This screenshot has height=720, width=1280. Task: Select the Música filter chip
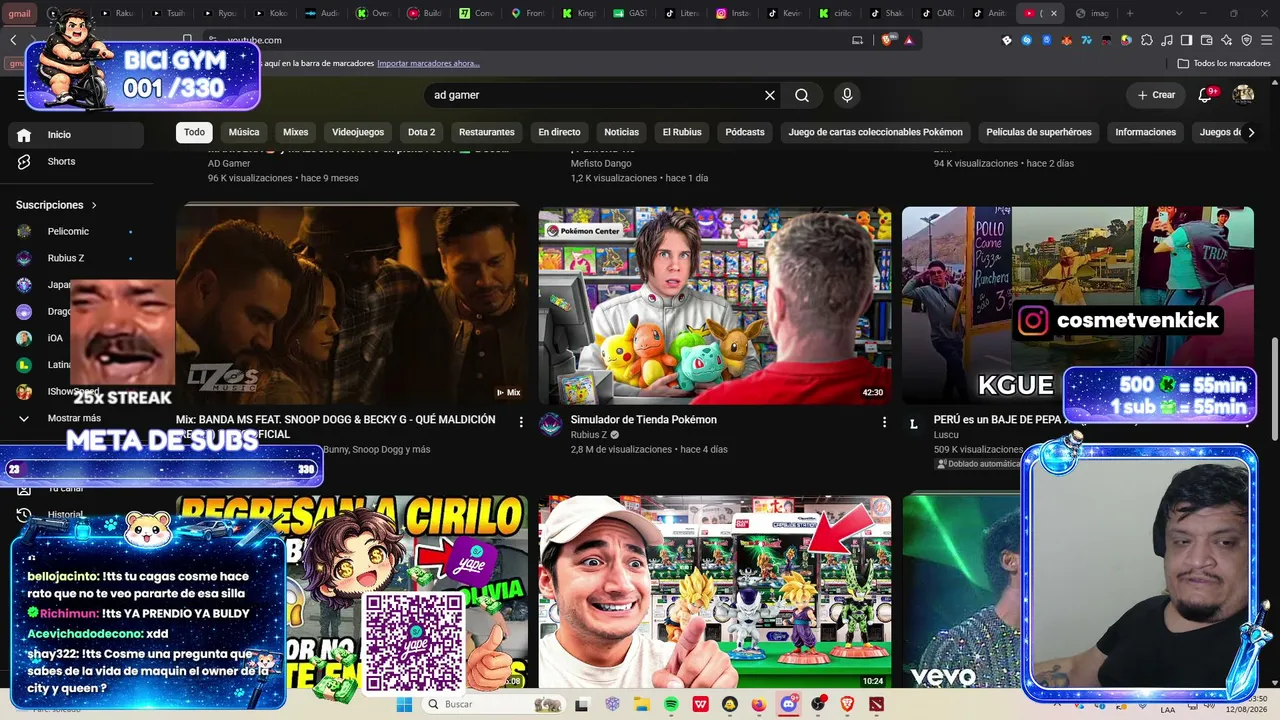[244, 132]
